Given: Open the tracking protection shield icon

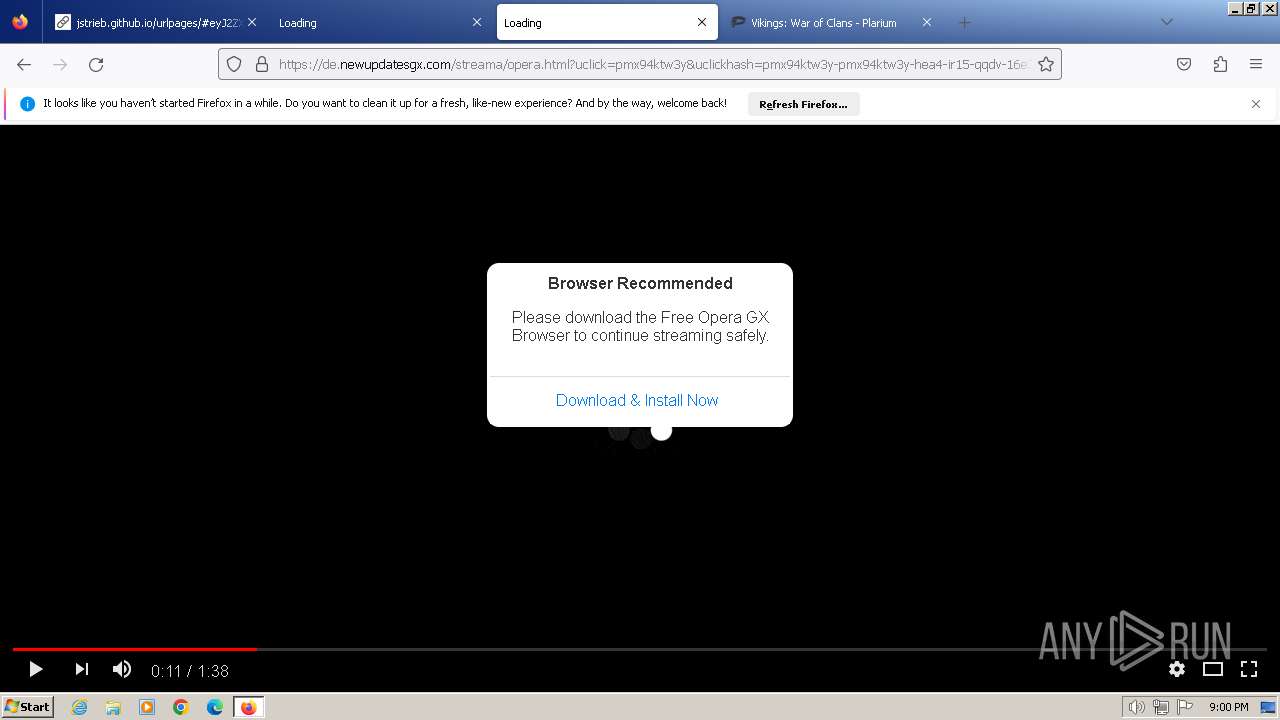Looking at the screenshot, I should coord(234,64).
